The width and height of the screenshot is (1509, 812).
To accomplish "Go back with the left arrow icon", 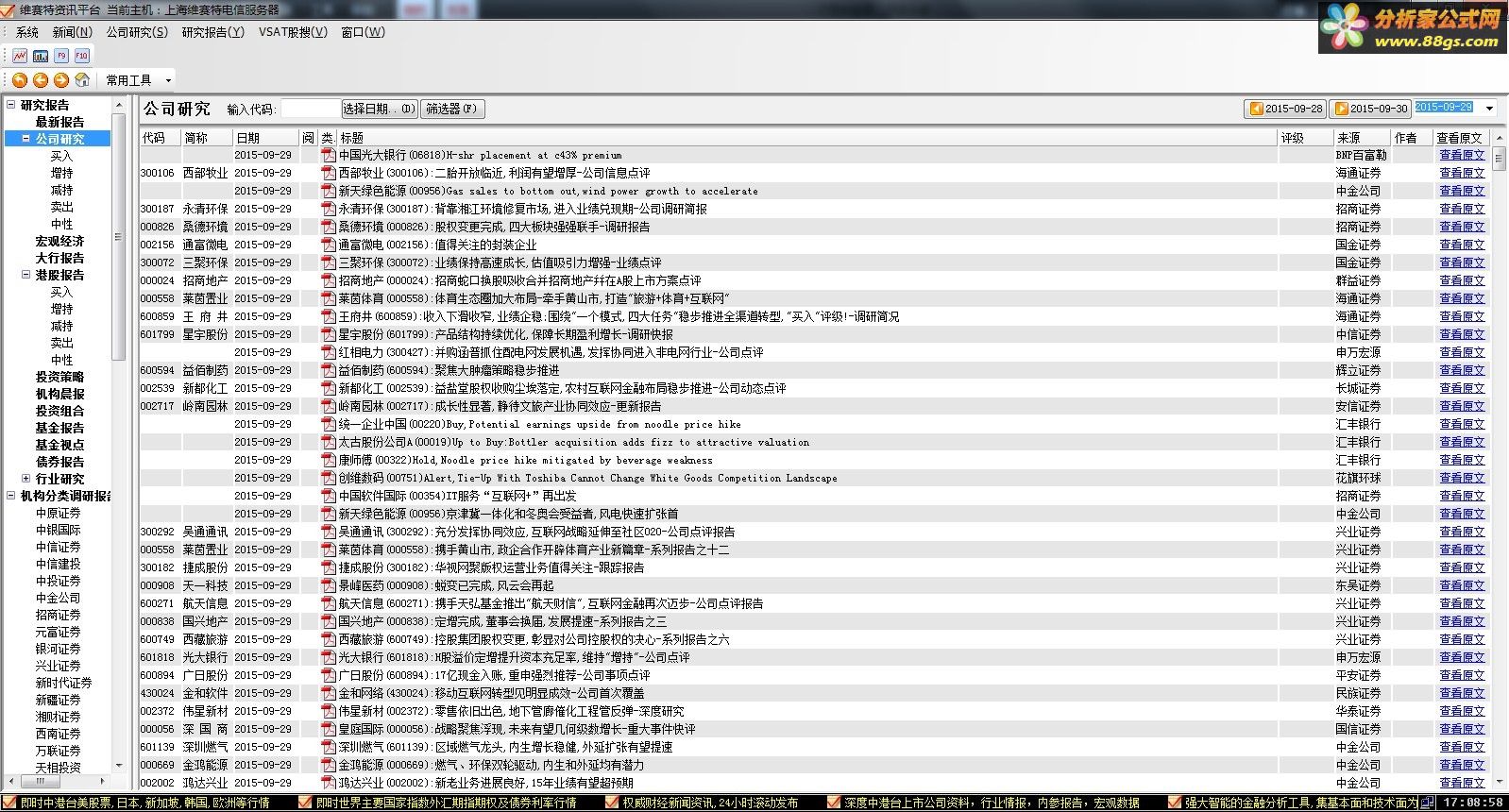I will click(41, 80).
